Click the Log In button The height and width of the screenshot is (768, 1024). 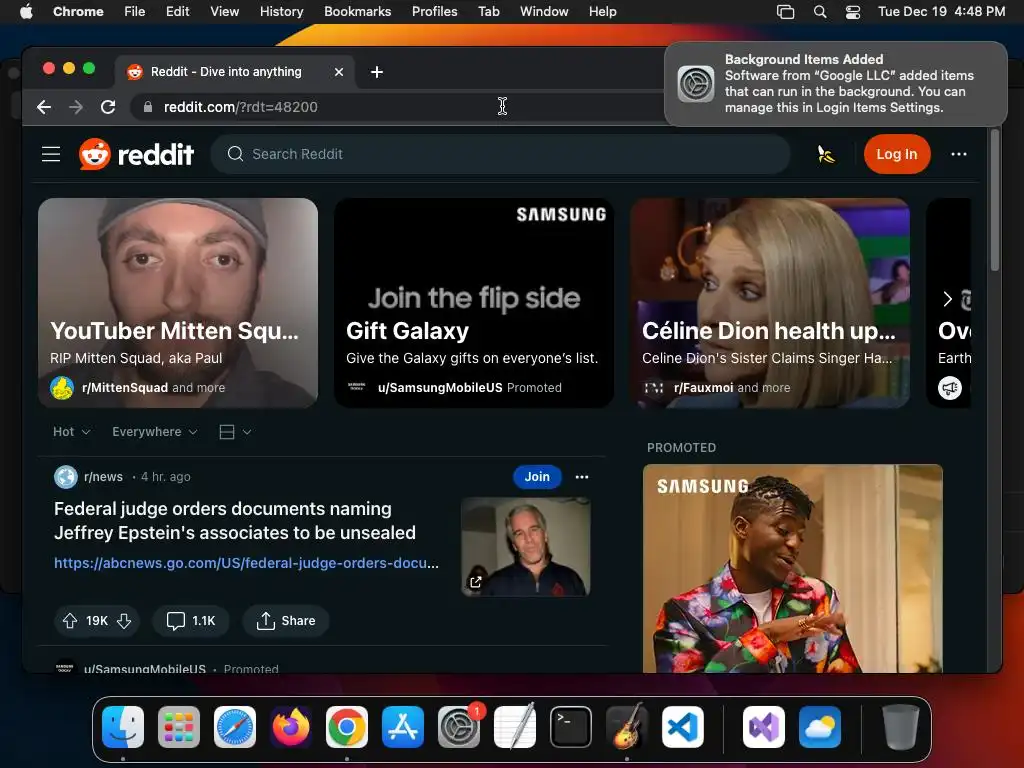coord(897,154)
